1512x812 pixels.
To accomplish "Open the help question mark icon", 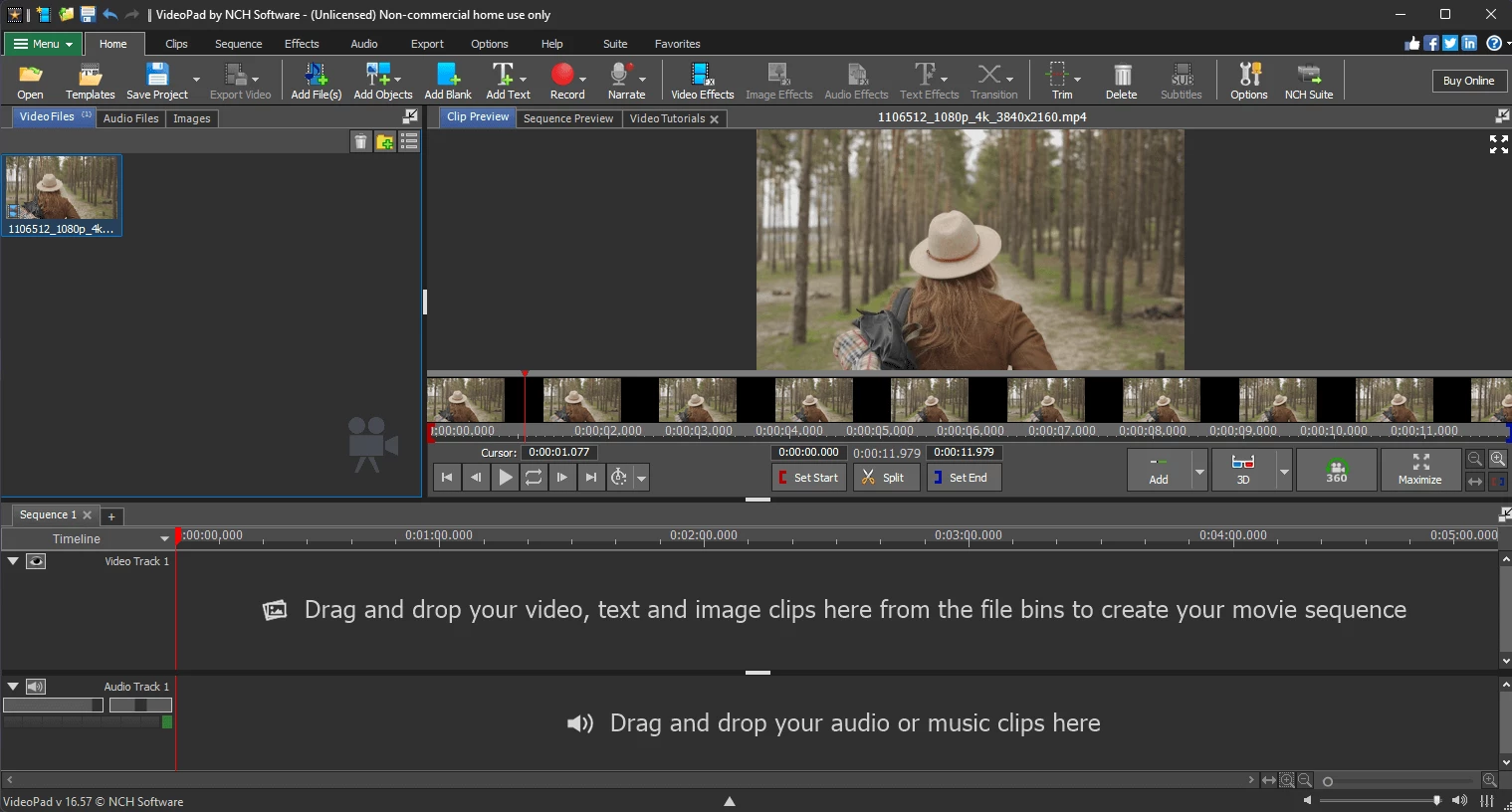I will [x=1494, y=43].
